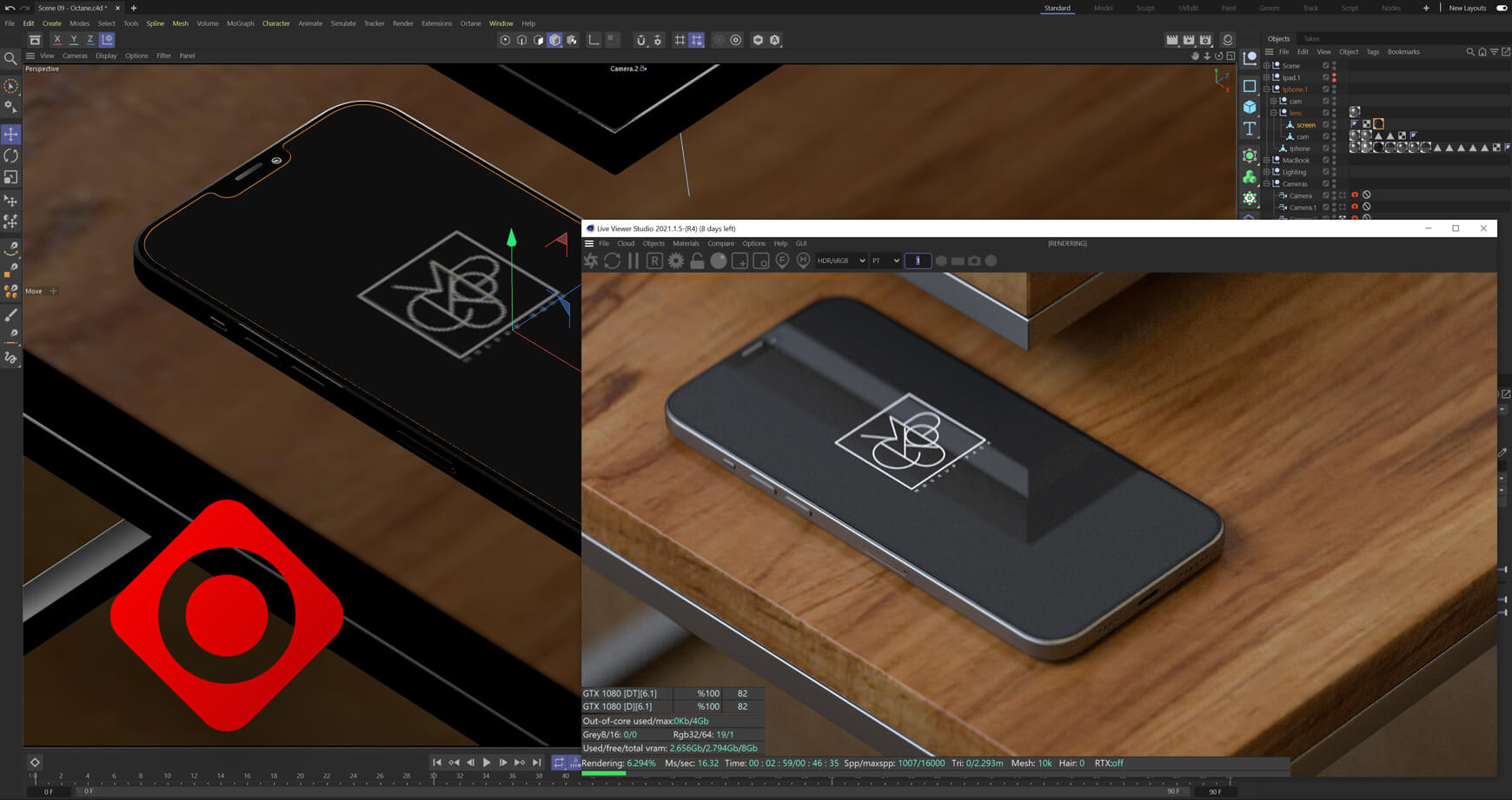Collapse the Cameras group in tree
Viewport: 1512px width, 800px height.
tap(1266, 183)
